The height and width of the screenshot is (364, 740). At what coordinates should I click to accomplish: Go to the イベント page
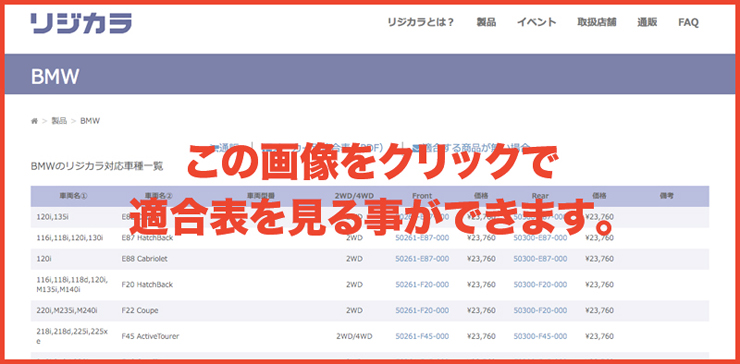pos(537,22)
